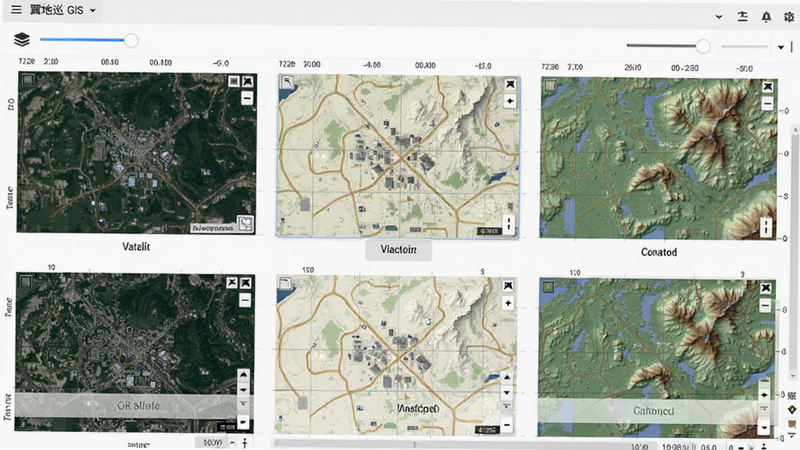Screen dimensions: 800x450
Task: Open the hamburger menu beside GIS title
Action: (x=16, y=10)
